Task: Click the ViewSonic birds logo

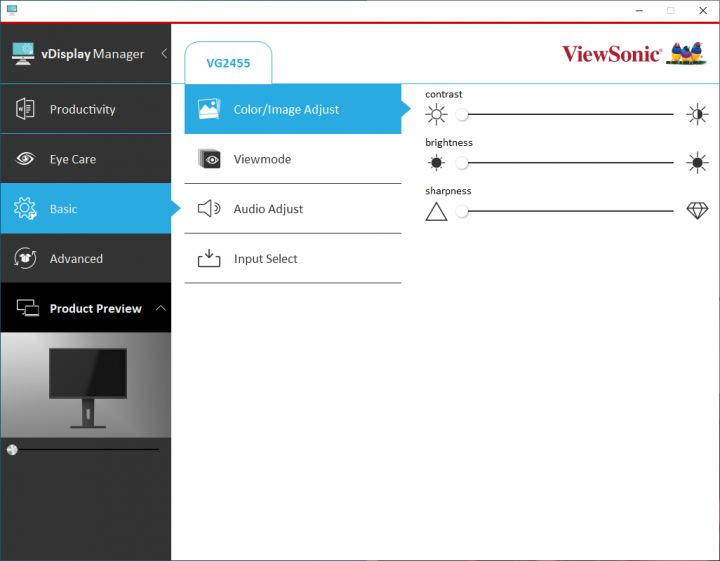Action: coord(686,53)
